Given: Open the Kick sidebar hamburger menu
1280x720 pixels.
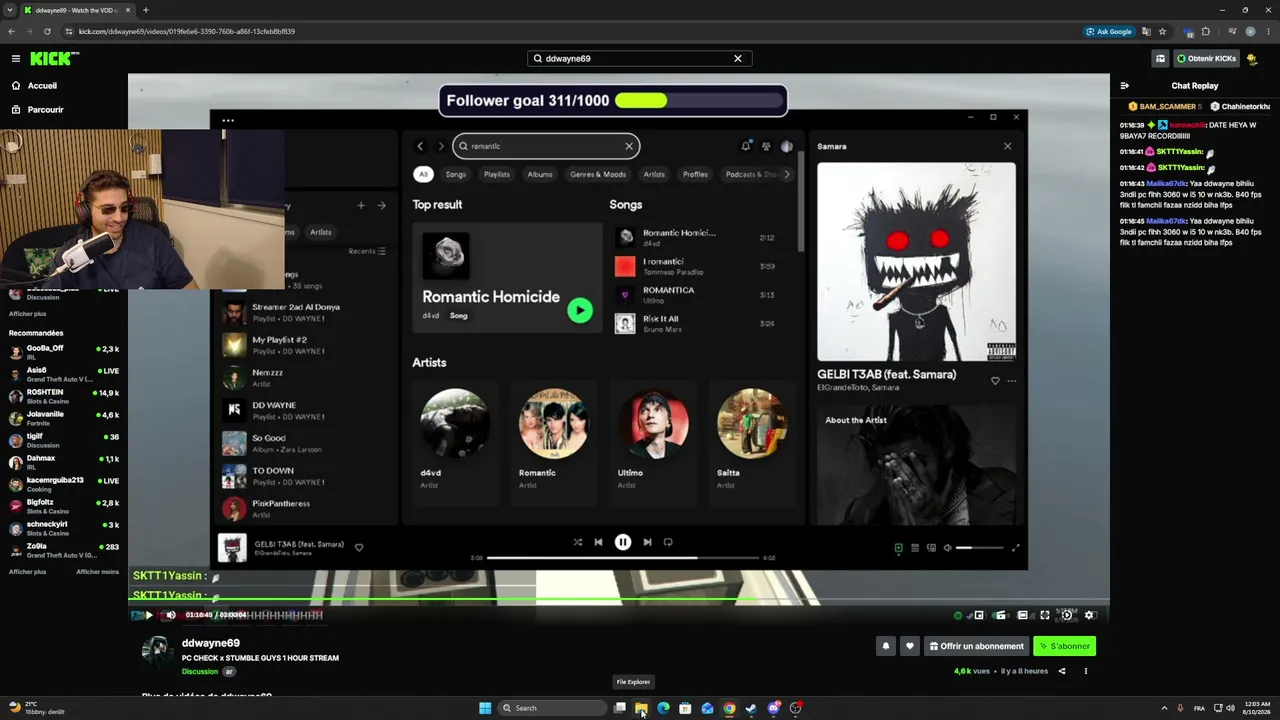Looking at the screenshot, I should coord(15,59).
